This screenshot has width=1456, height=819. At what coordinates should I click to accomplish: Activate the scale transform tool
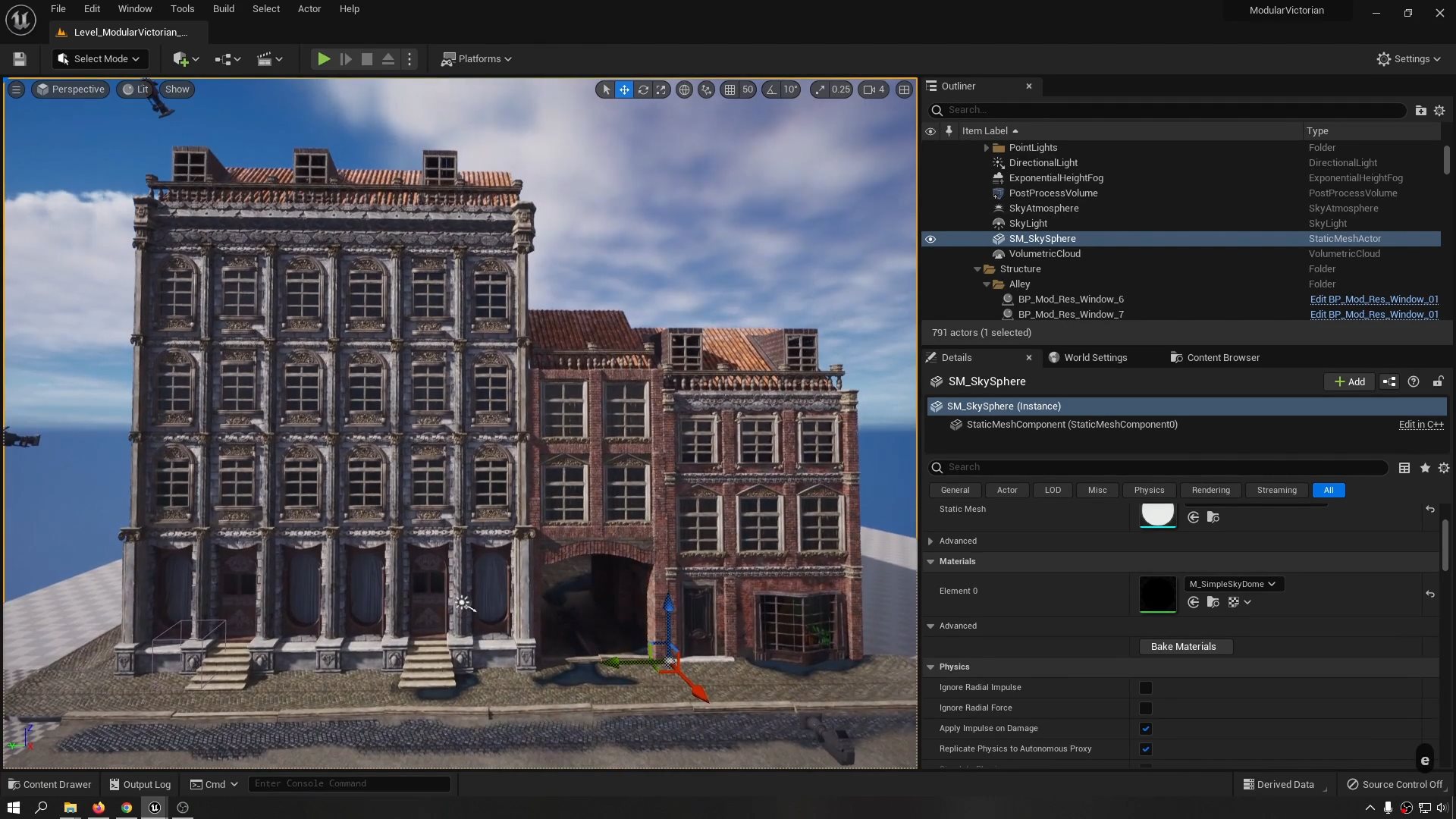661,89
